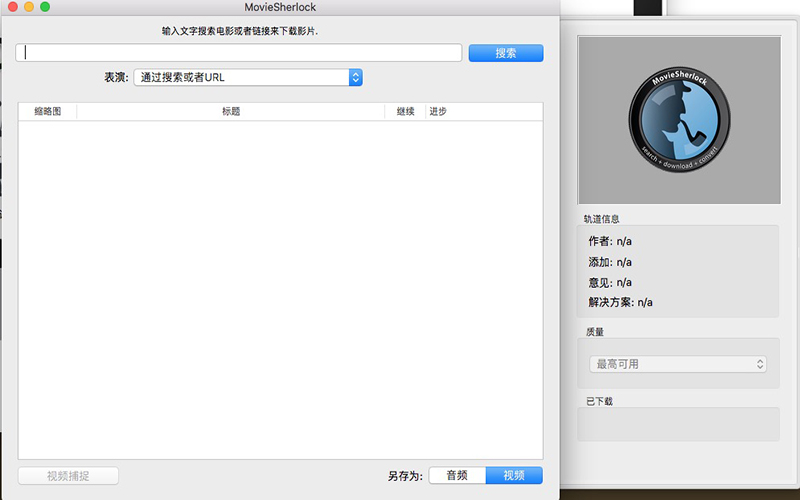This screenshot has height=500, width=800.
Task: Select 音频 save-as option
Action: [x=457, y=476]
